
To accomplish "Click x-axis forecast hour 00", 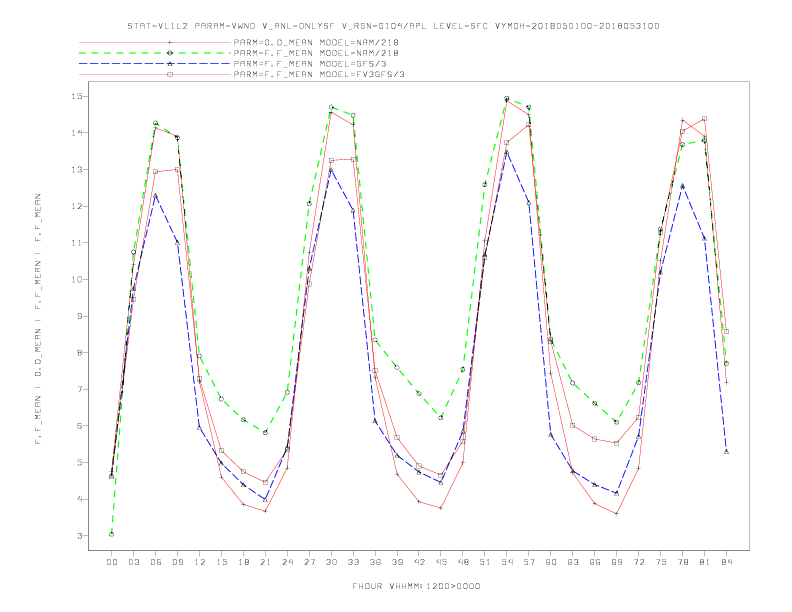I will [x=112, y=562].
